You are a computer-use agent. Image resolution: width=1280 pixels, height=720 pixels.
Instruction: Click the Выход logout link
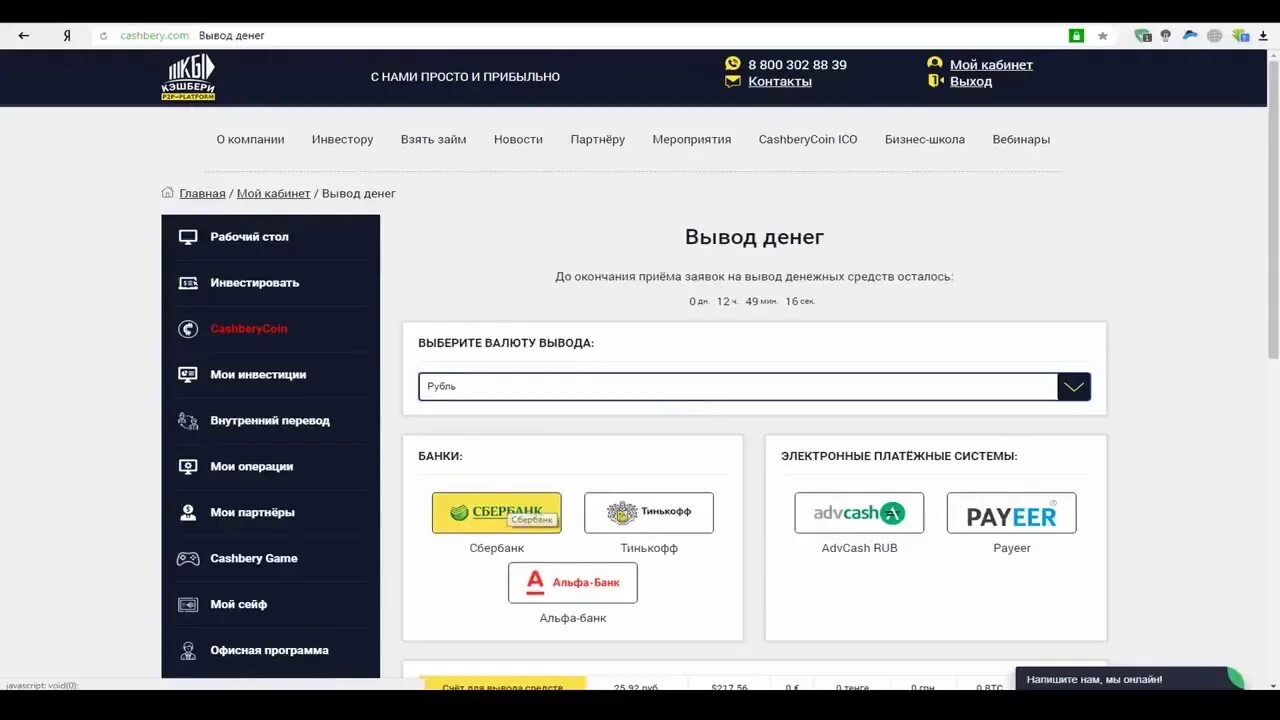click(971, 82)
